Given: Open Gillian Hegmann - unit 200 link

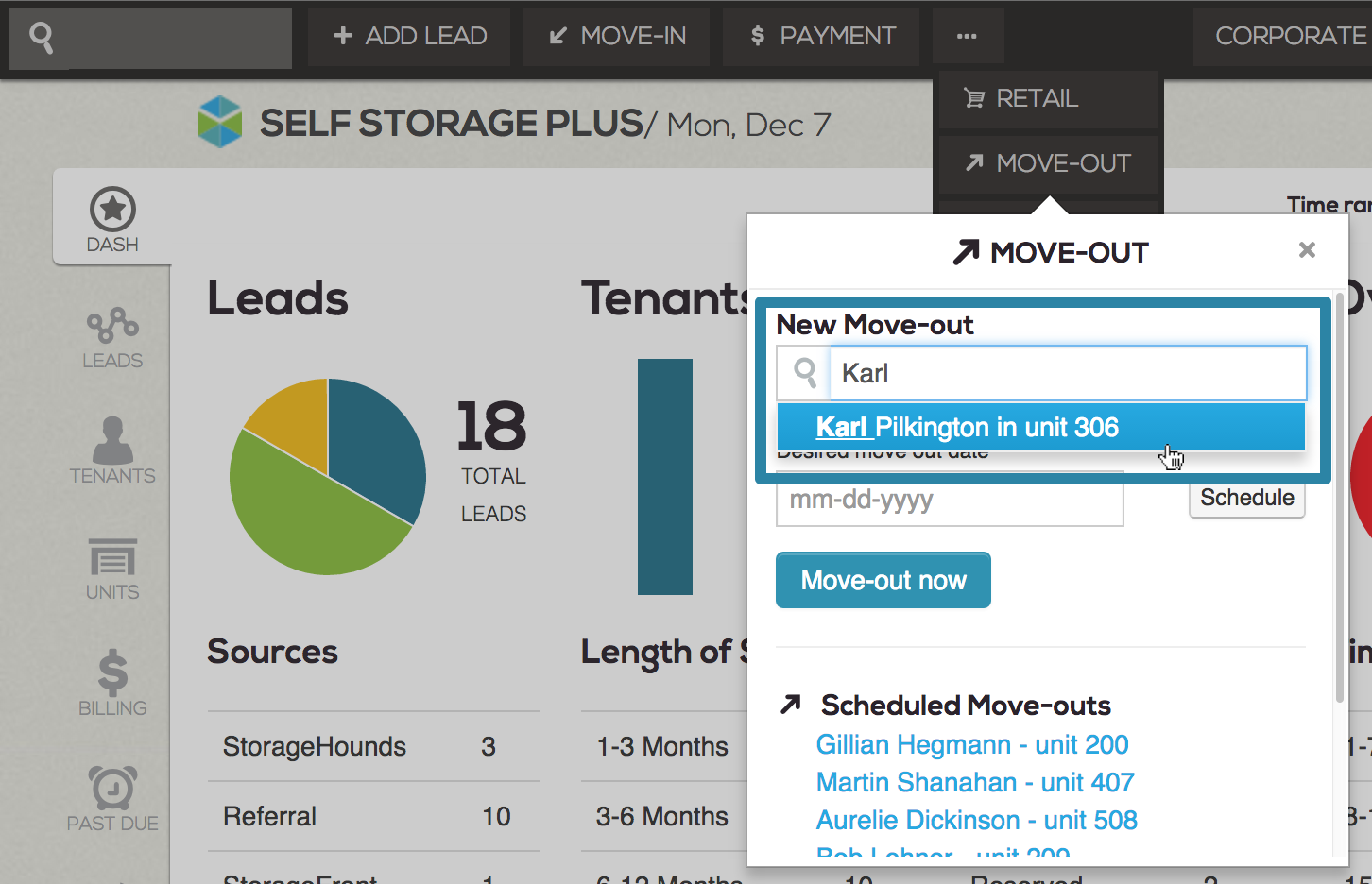Looking at the screenshot, I should tap(971, 744).
